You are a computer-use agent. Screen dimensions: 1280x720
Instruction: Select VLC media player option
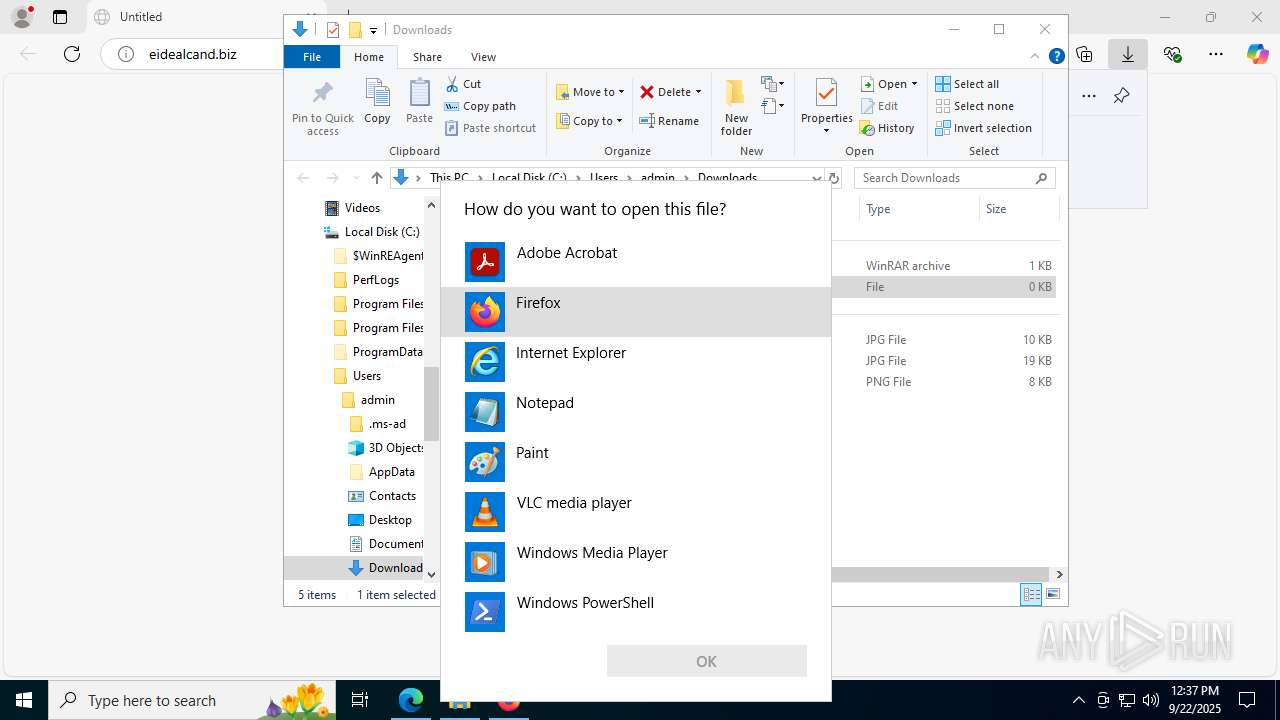635,512
